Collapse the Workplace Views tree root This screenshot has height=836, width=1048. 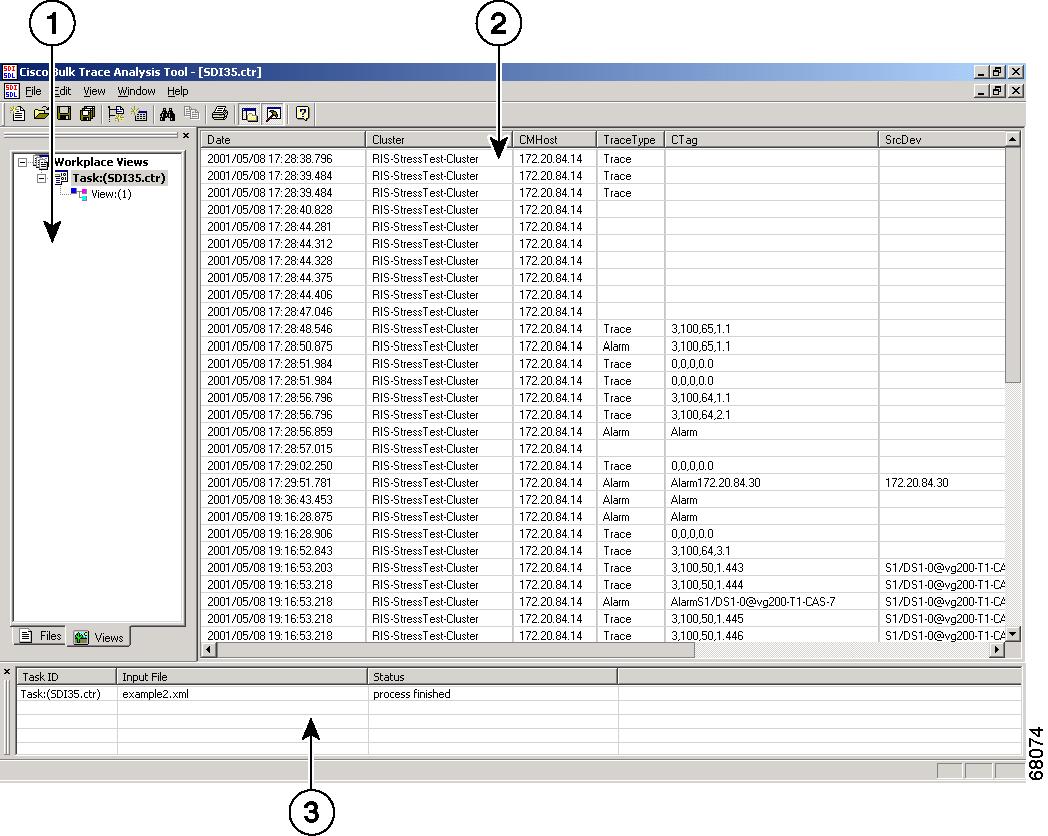23,162
